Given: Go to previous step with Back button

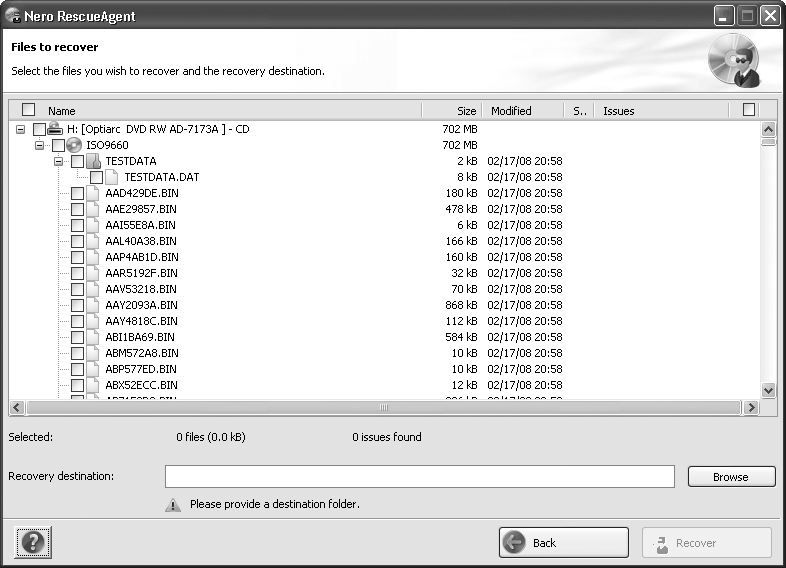Looking at the screenshot, I should (563, 543).
